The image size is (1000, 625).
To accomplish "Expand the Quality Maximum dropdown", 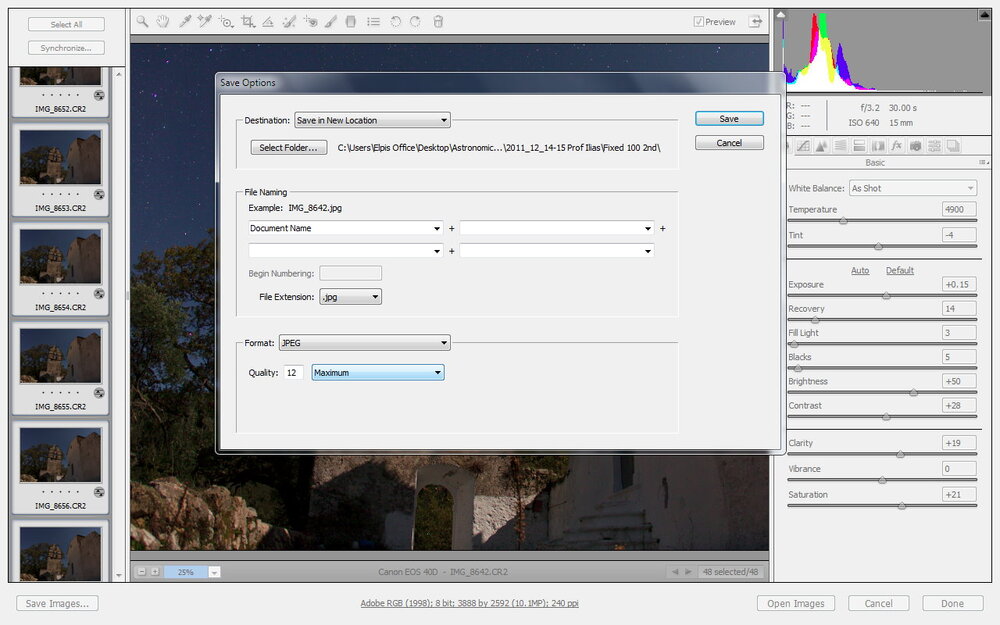I will pyautogui.click(x=378, y=373).
